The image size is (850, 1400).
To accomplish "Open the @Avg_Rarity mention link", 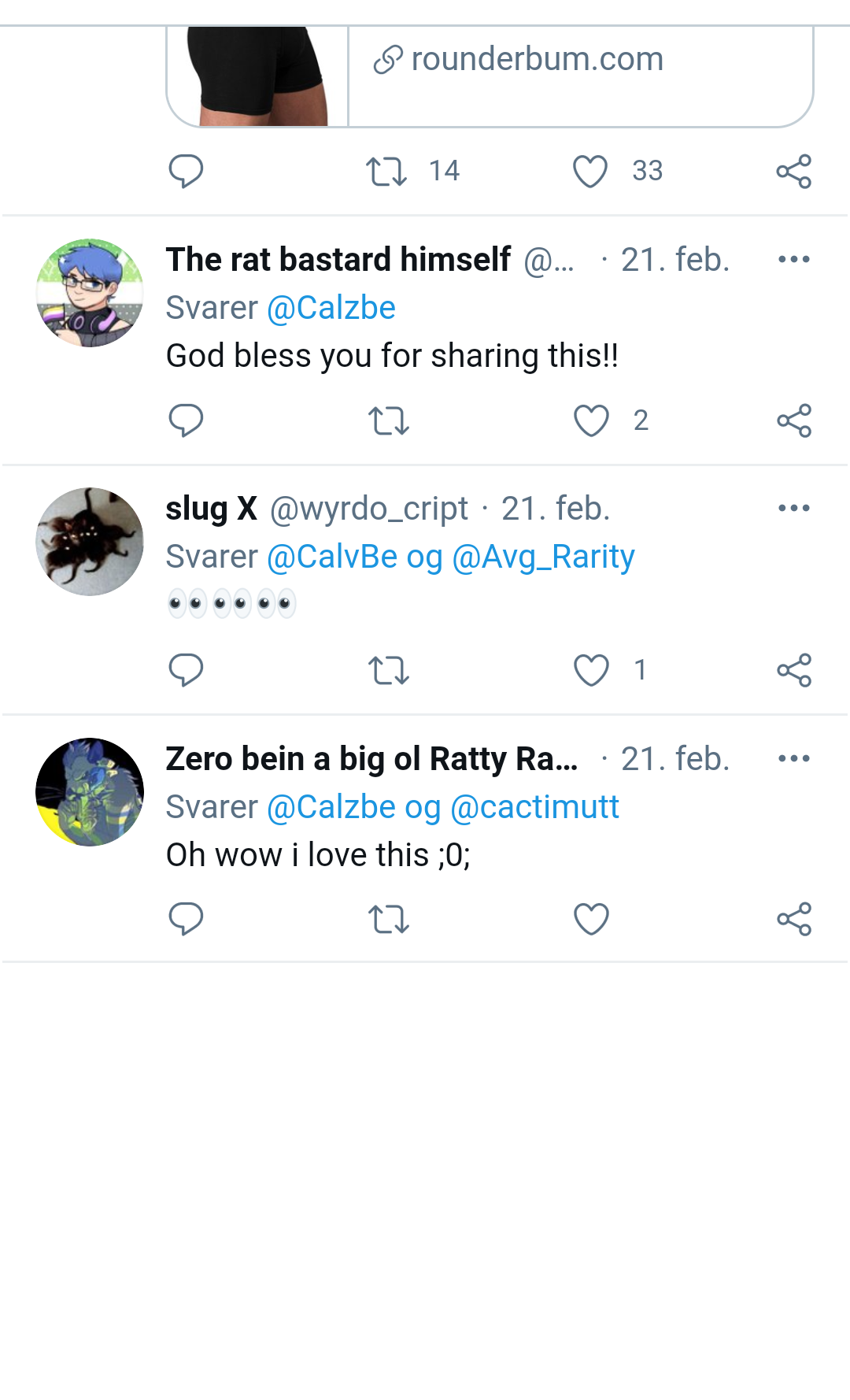I will click(543, 557).
